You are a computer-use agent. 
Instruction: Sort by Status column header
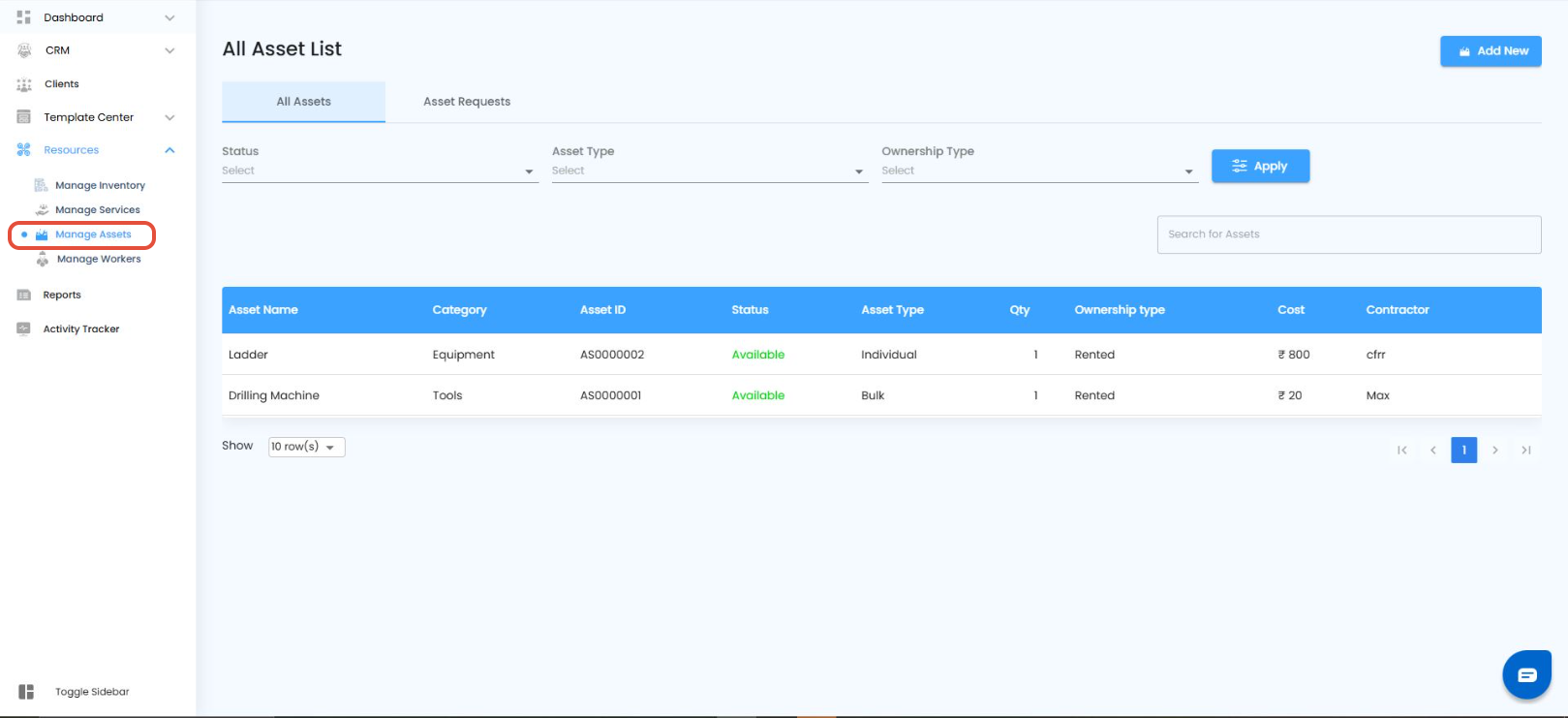tap(750, 310)
